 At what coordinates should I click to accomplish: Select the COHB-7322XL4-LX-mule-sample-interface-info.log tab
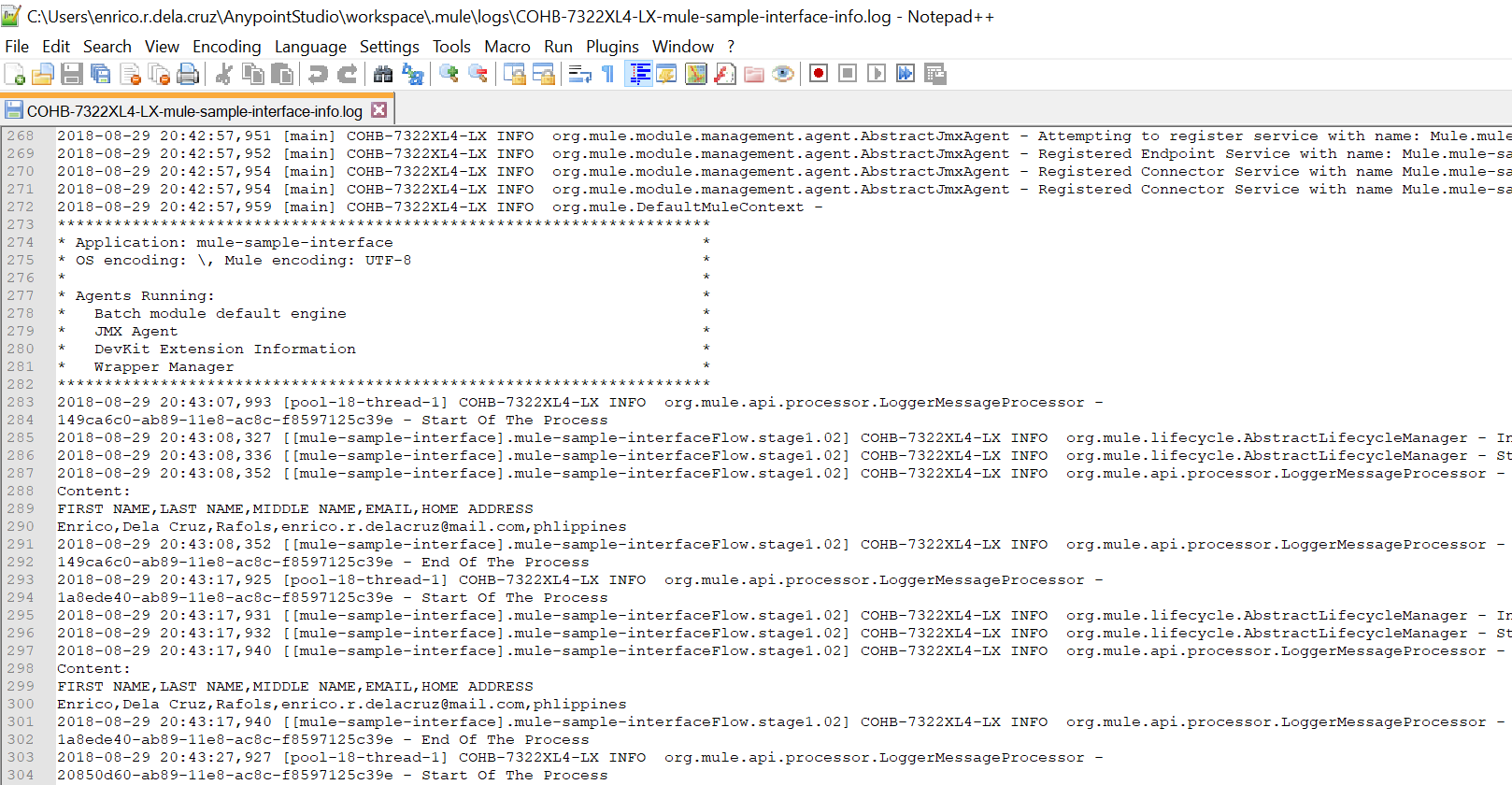[x=195, y=110]
